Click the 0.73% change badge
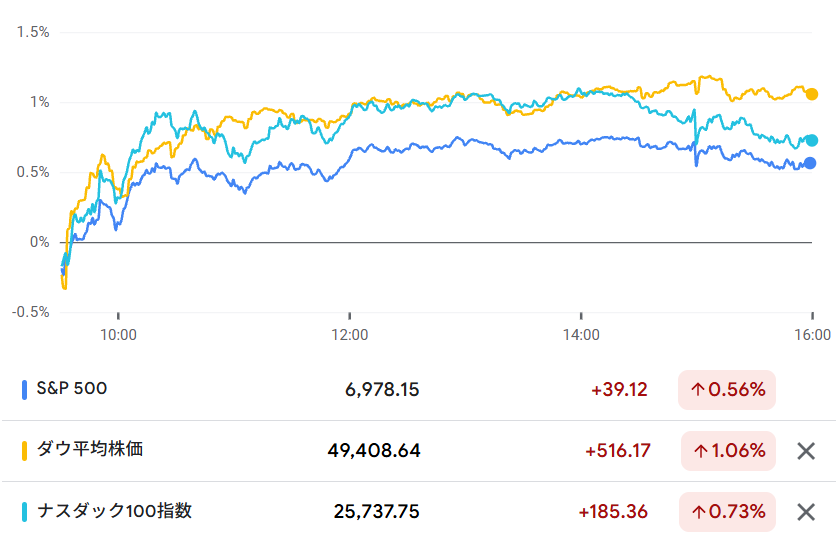The width and height of the screenshot is (839, 542). tap(728, 512)
